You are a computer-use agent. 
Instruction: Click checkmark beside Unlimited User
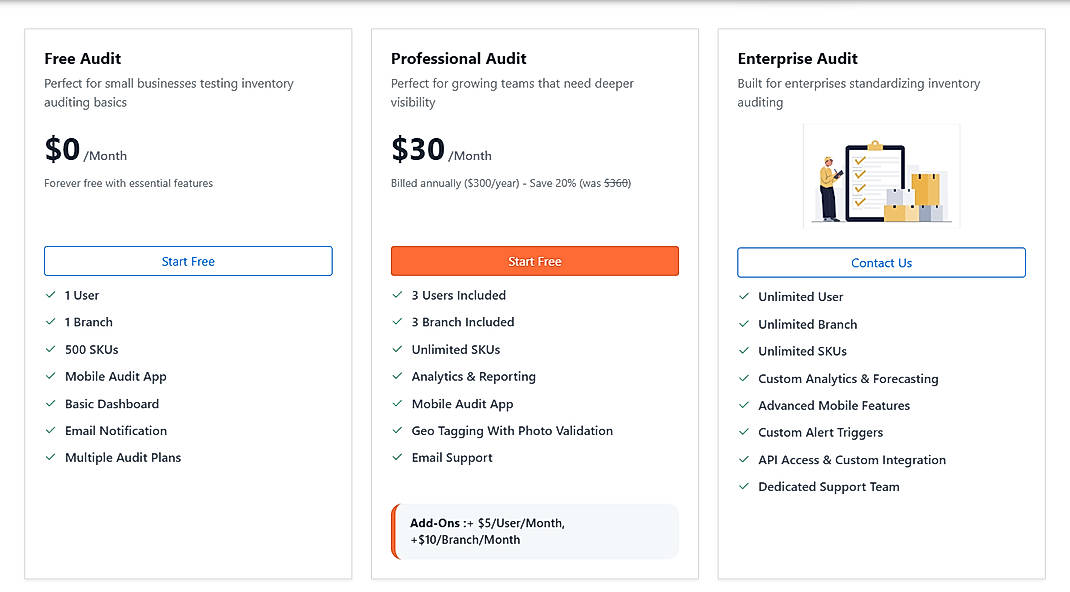click(x=744, y=296)
